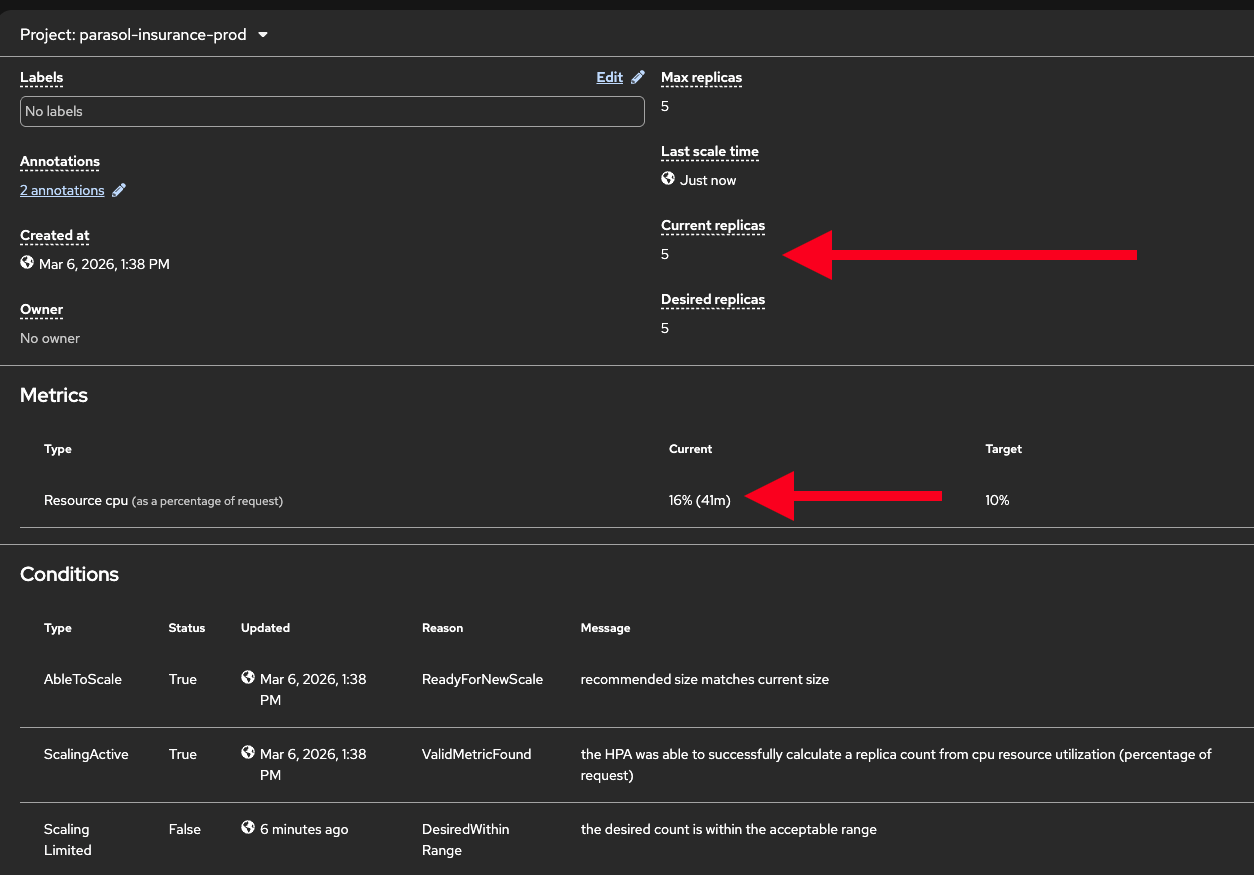Click the Labels field heading
Screen dimensions: 1254x875
tap(41, 77)
